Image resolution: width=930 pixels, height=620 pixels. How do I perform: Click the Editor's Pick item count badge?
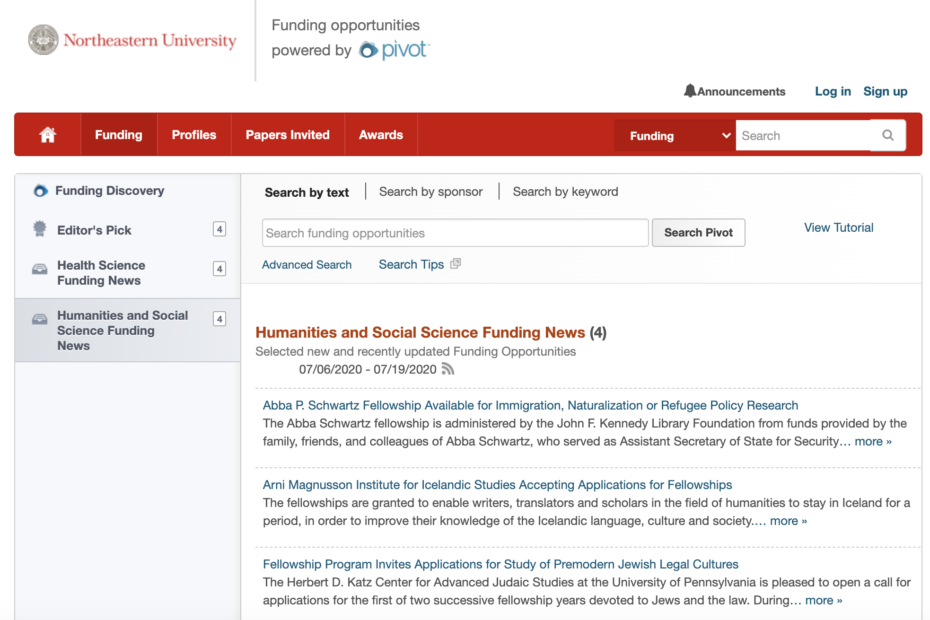point(220,228)
